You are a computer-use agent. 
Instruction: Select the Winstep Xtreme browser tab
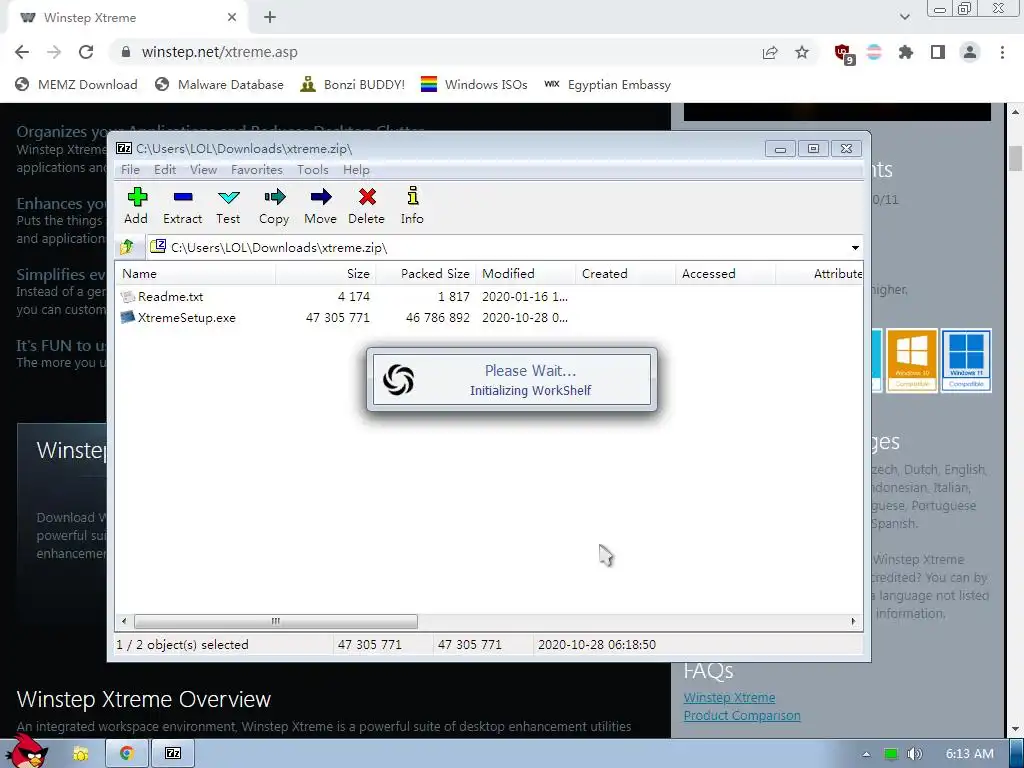(x=127, y=18)
